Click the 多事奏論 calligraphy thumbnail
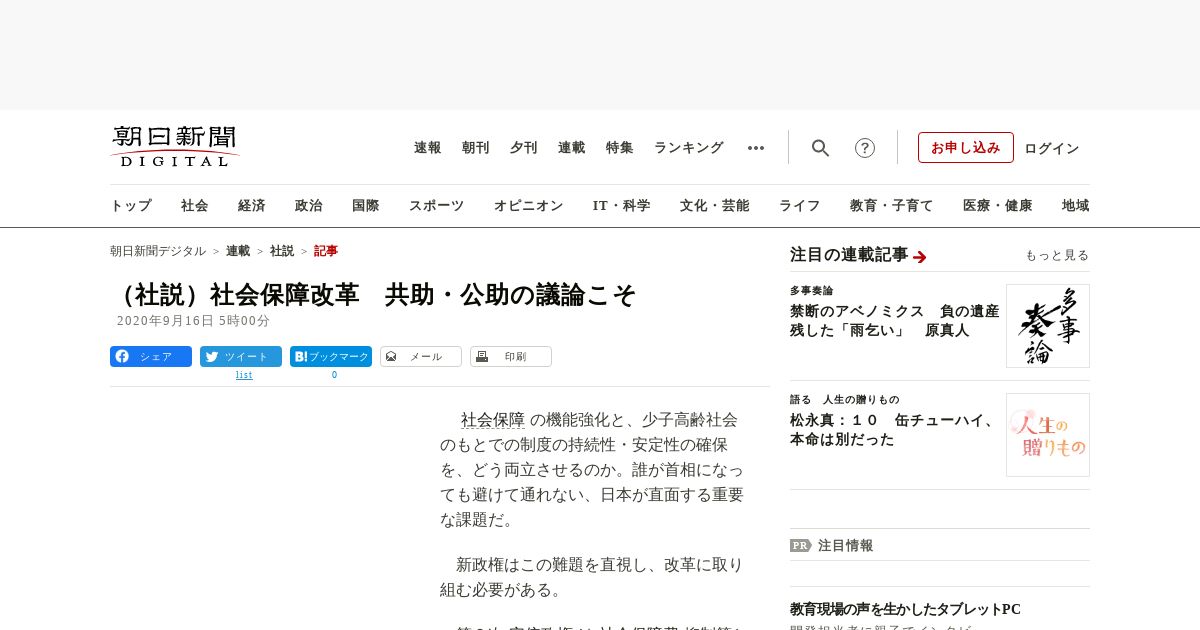Image resolution: width=1200 pixels, height=630 pixels. 1048,326
